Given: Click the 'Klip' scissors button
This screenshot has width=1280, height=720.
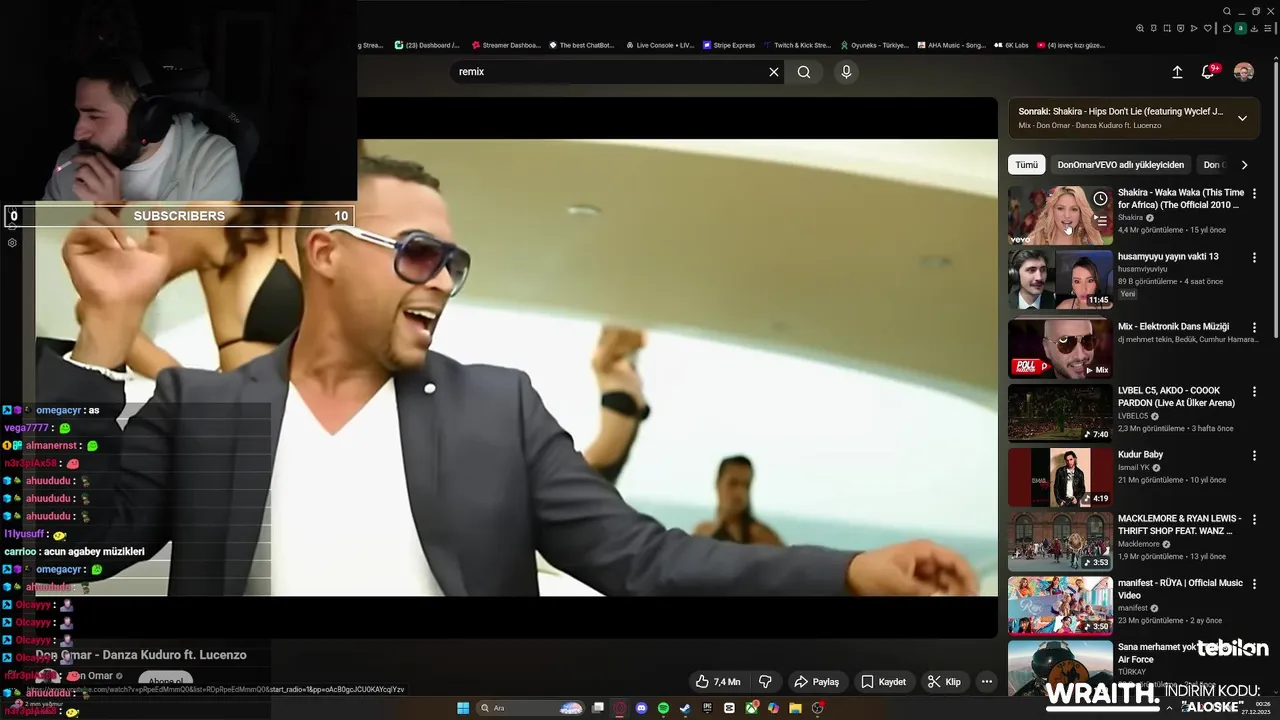Looking at the screenshot, I should [944, 682].
